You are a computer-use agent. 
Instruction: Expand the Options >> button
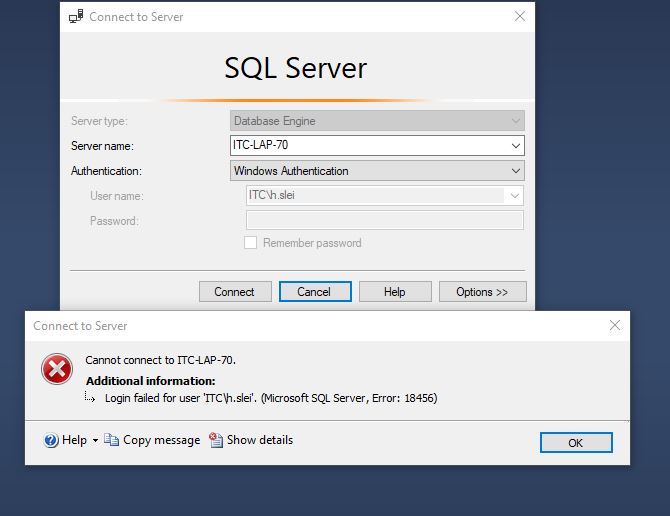[x=482, y=292]
